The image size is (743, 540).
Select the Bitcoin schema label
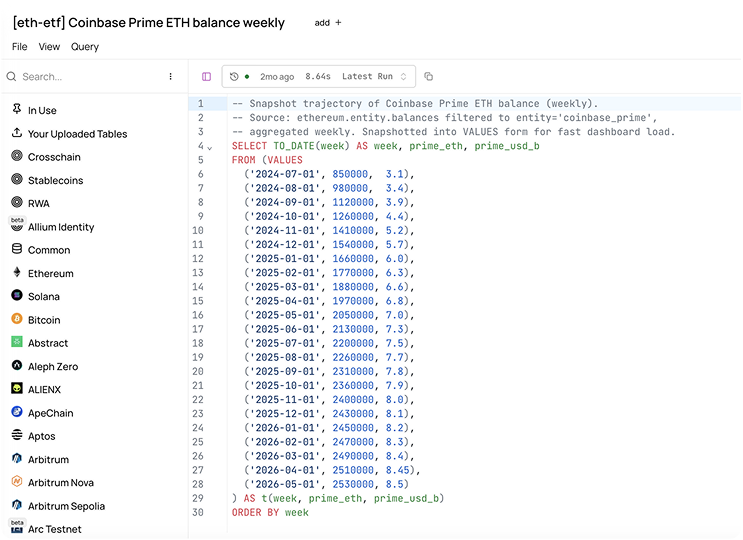click(x=44, y=320)
